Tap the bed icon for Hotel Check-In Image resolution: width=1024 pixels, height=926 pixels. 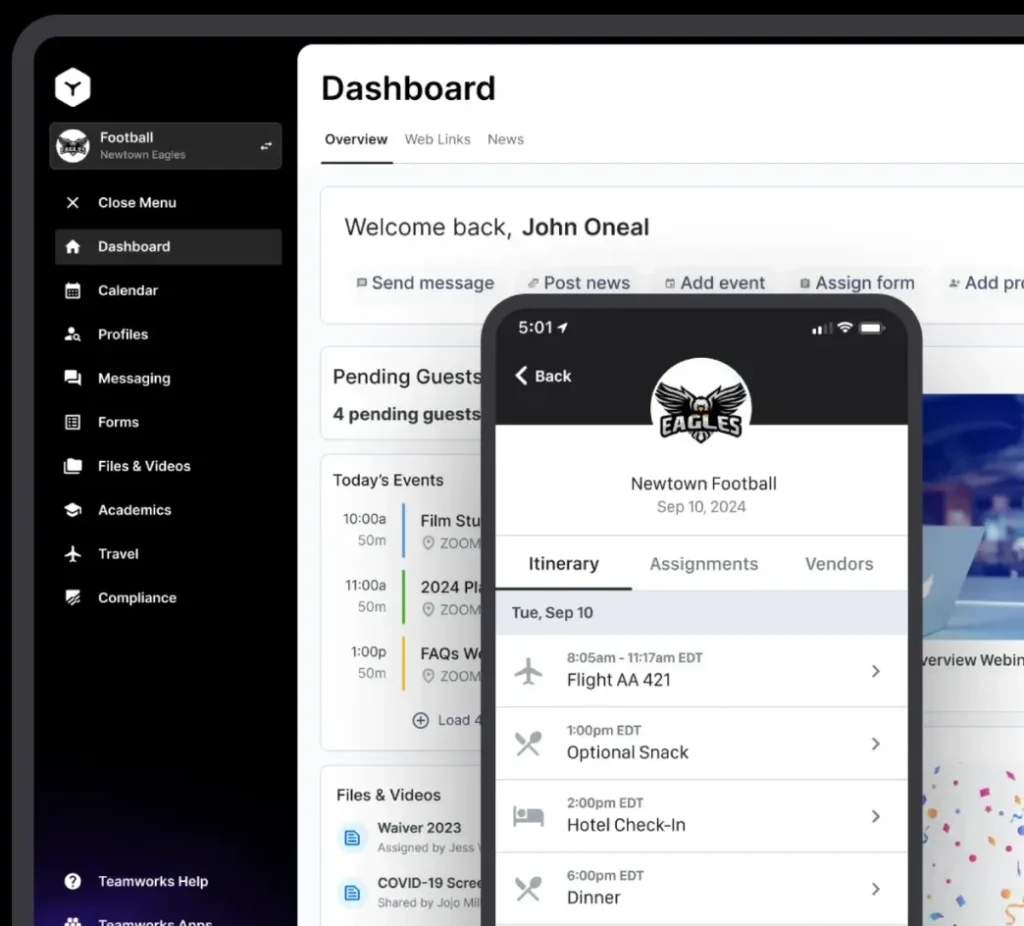528,816
